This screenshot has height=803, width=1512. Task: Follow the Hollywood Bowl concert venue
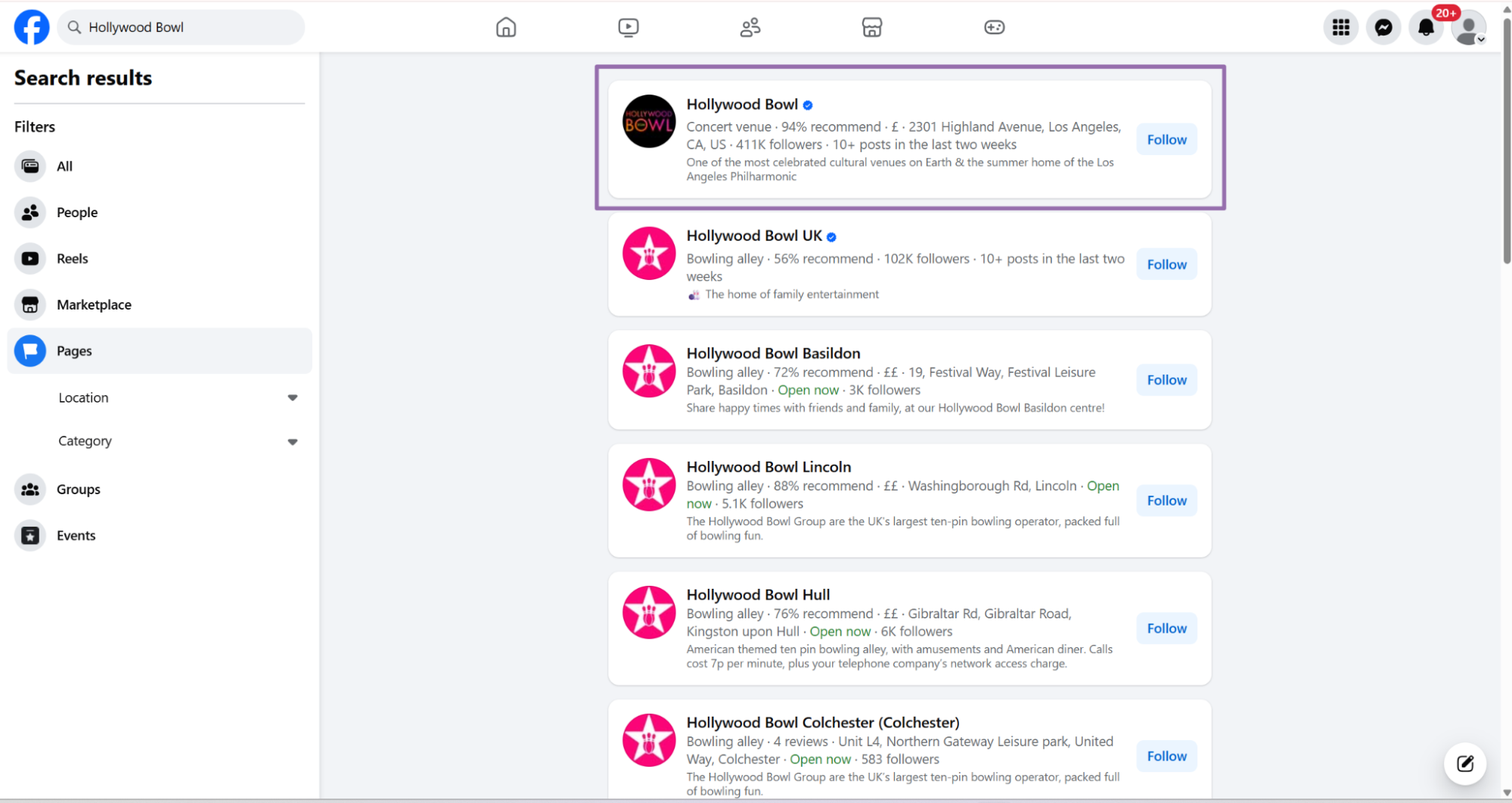1166,139
